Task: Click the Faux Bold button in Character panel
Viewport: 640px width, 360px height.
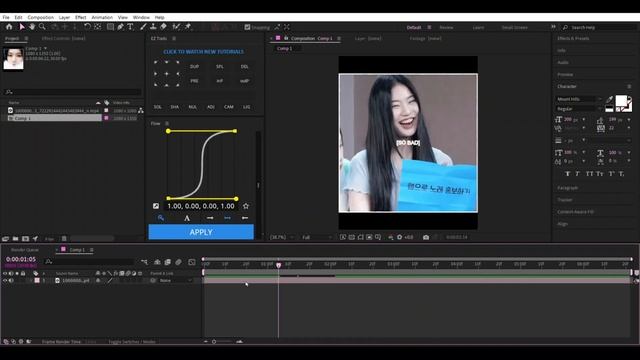Action: pos(567,174)
